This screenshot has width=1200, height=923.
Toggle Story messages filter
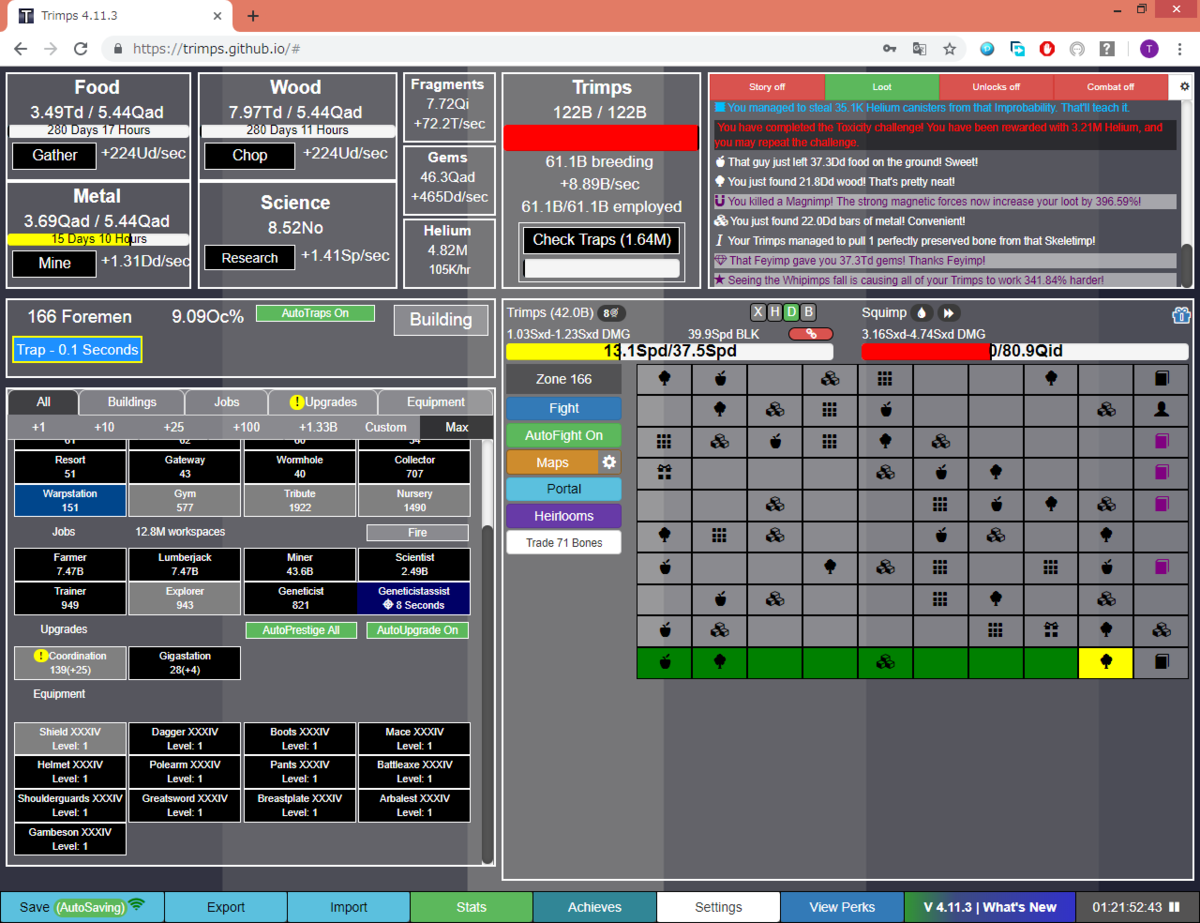pyautogui.click(x=767, y=87)
